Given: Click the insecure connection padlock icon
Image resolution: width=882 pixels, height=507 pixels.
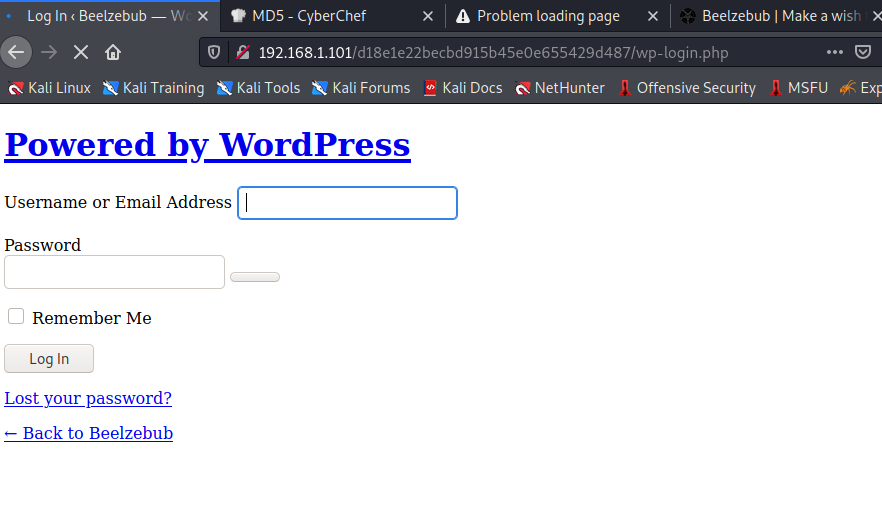Looking at the screenshot, I should pyautogui.click(x=241, y=52).
